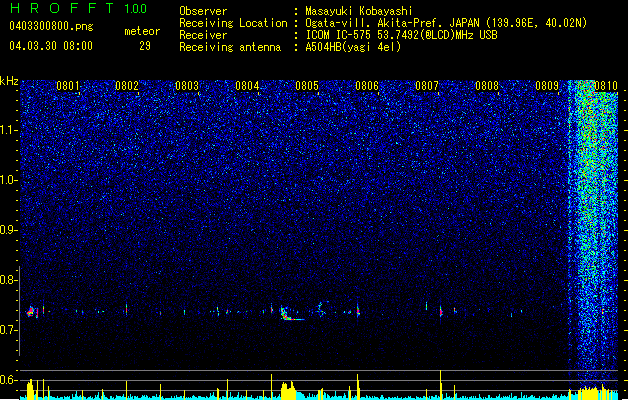Viewport: 629px width, 400px height.
Task: Click the 0807 time marker
Action: point(427,86)
